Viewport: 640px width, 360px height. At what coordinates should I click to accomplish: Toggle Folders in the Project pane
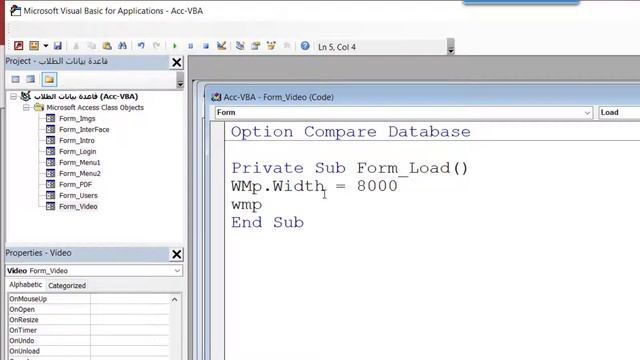49,79
